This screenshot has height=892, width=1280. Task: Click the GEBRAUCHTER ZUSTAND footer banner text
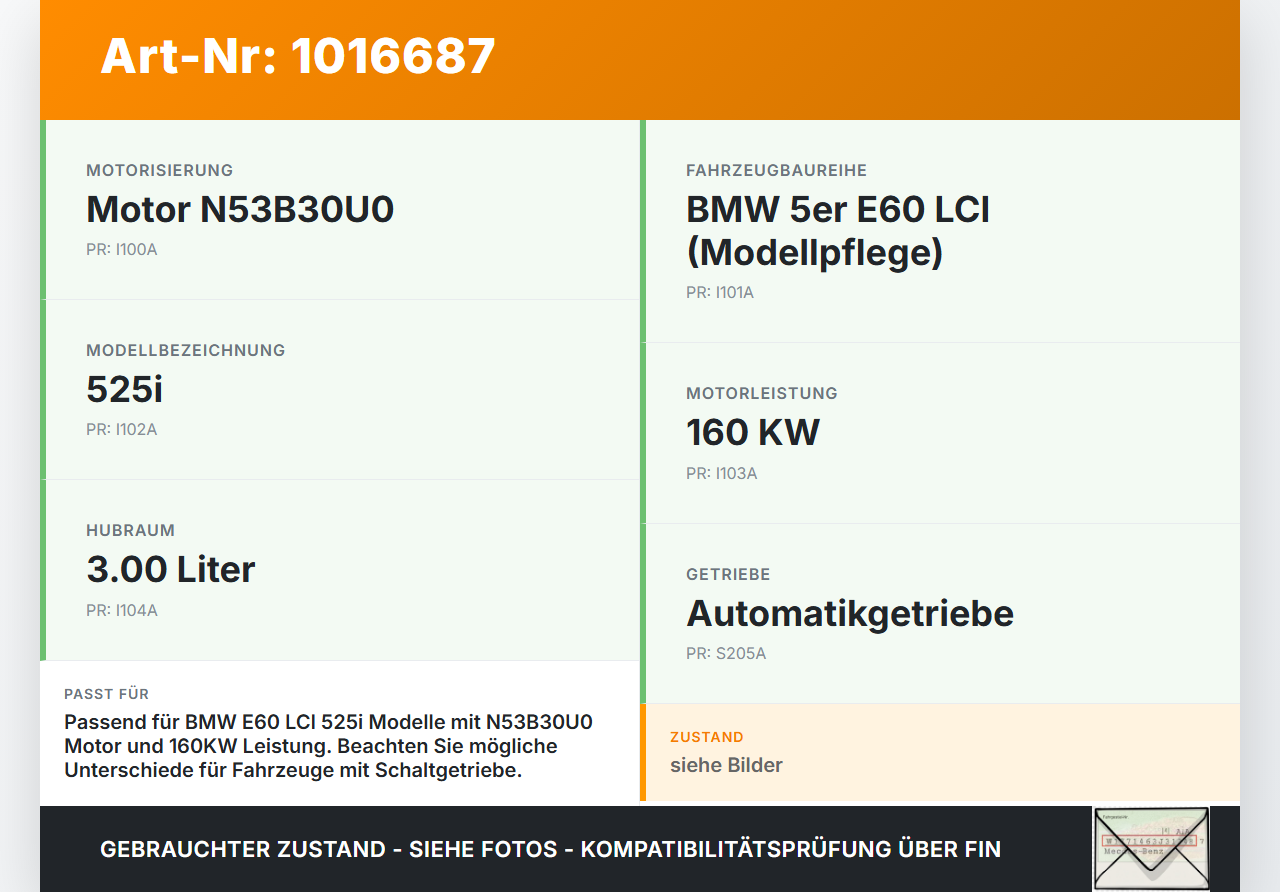[550, 850]
